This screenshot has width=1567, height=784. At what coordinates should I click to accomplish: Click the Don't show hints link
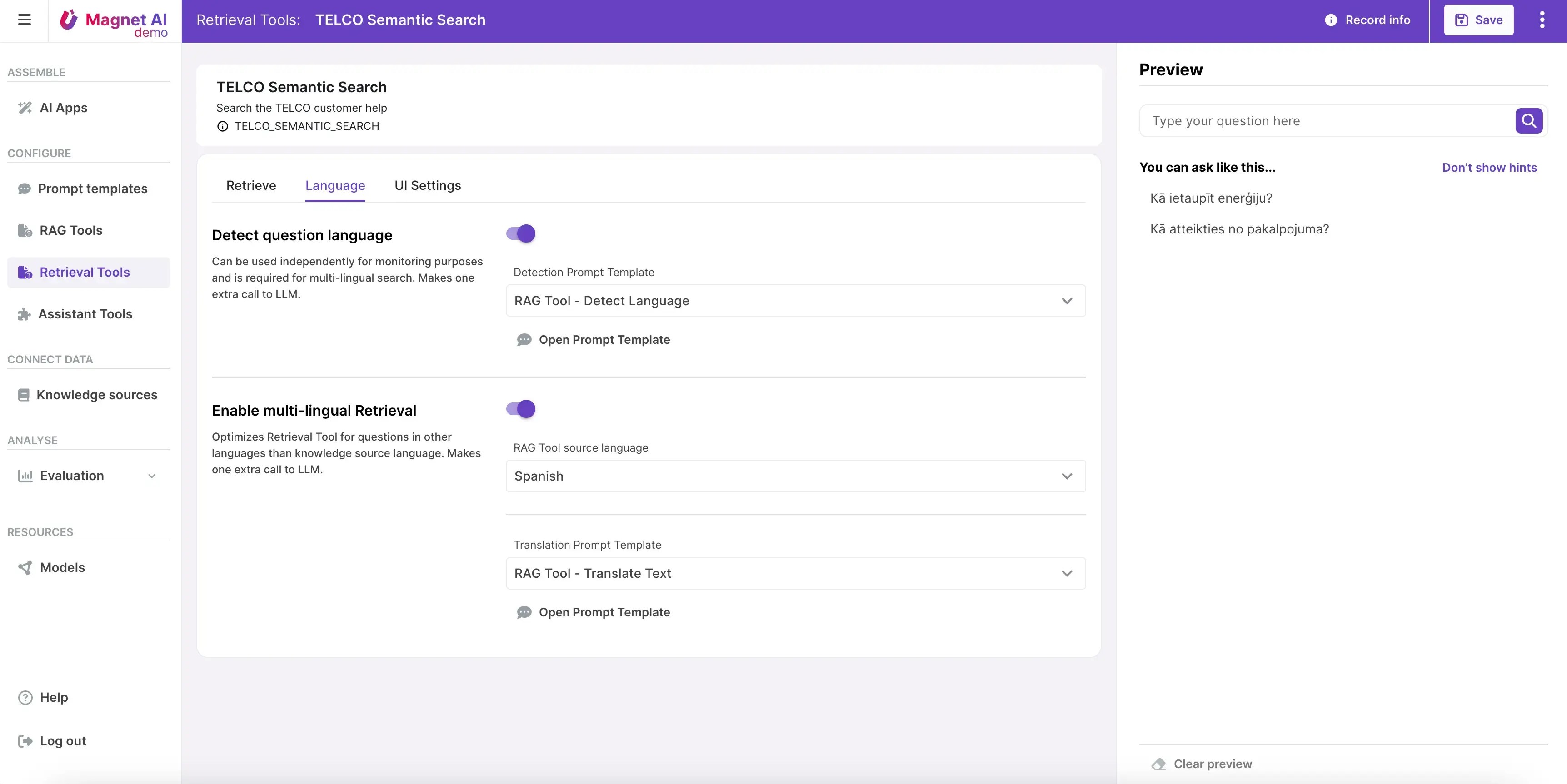coord(1489,167)
